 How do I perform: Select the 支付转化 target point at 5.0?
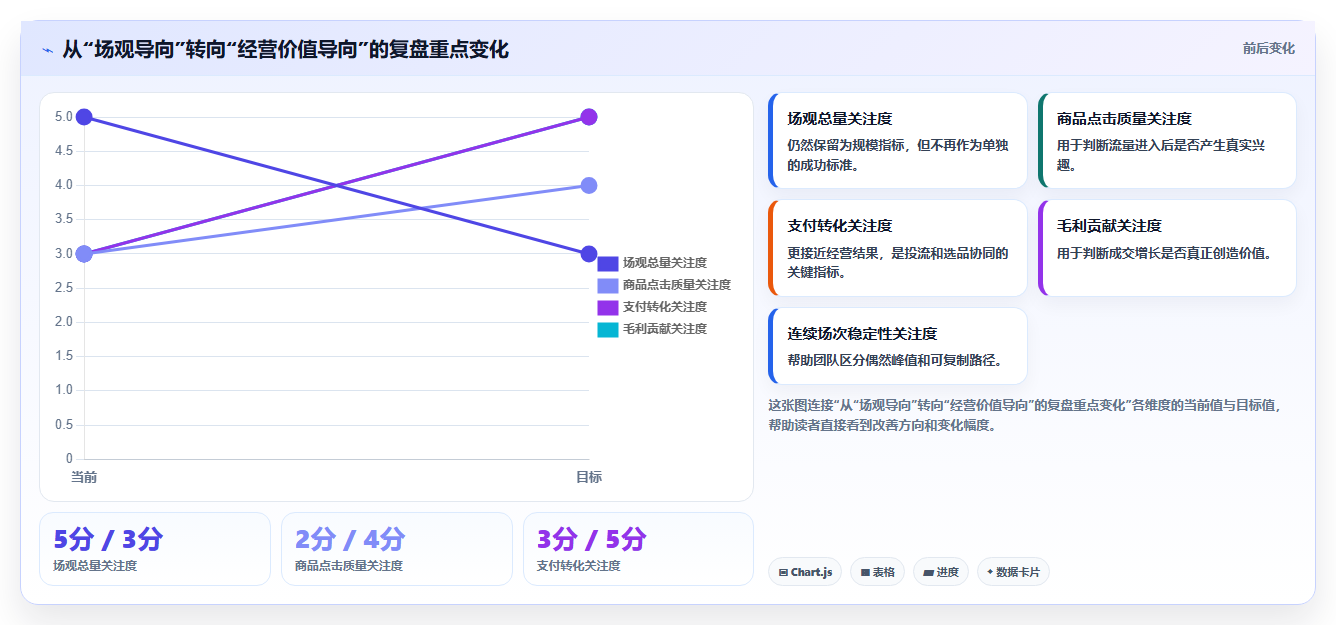pyautogui.click(x=589, y=117)
